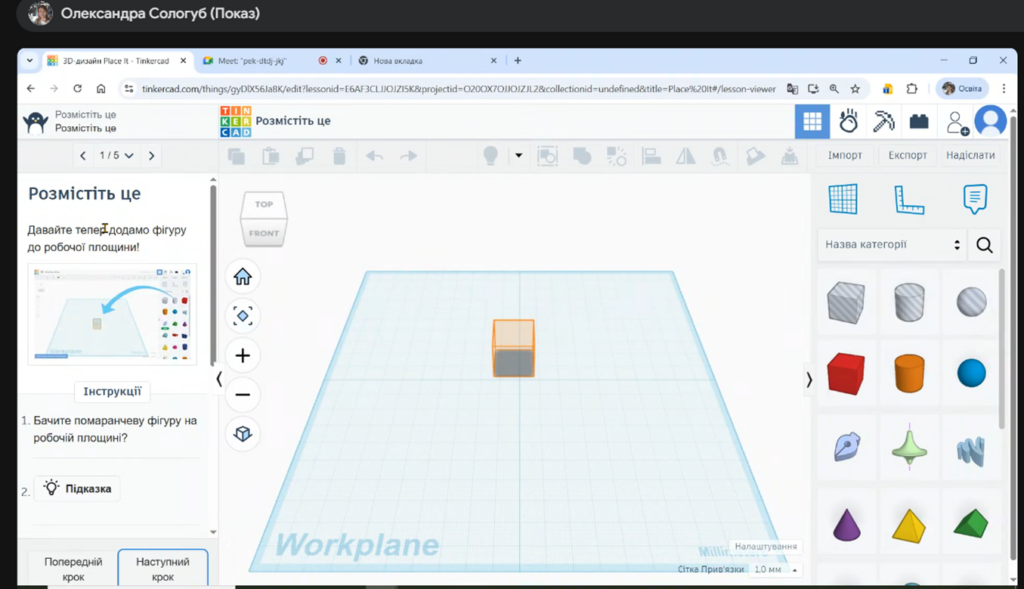Click the Home view icon
Image resolution: width=1024 pixels, height=589 pixels.
coord(242,277)
